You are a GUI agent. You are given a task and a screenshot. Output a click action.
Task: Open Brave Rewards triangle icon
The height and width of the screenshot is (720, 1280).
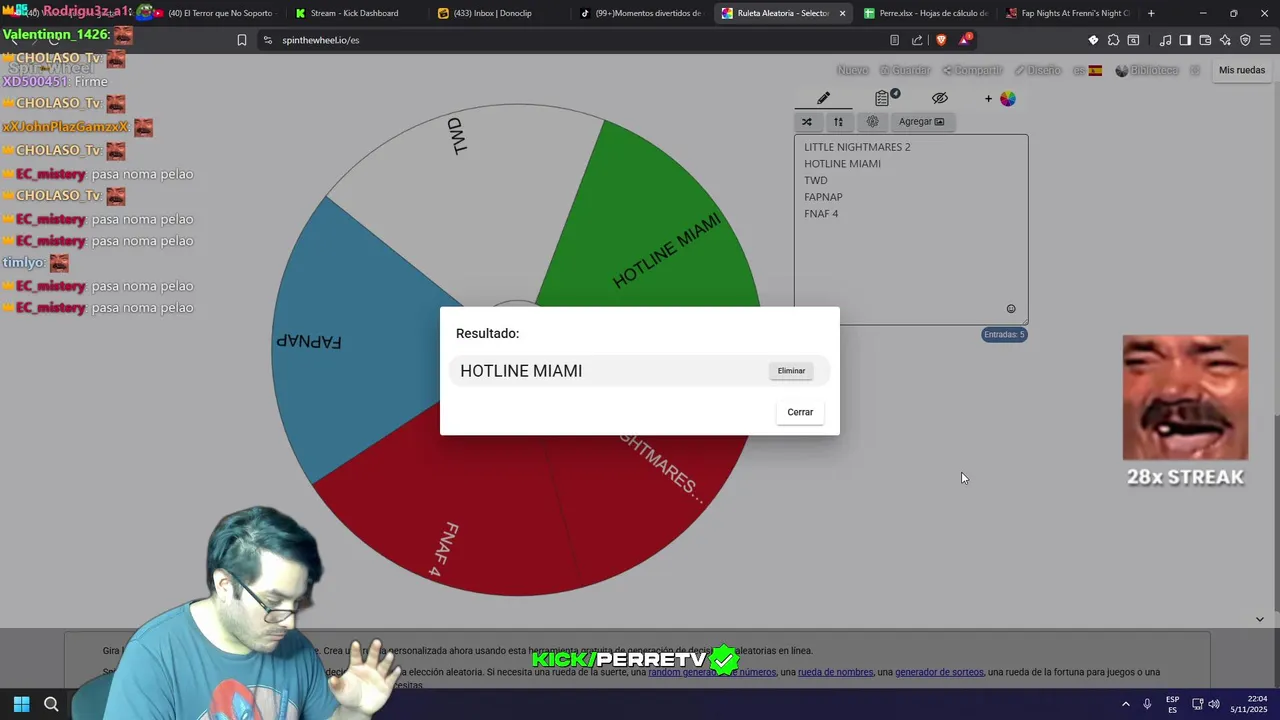[x=965, y=40]
